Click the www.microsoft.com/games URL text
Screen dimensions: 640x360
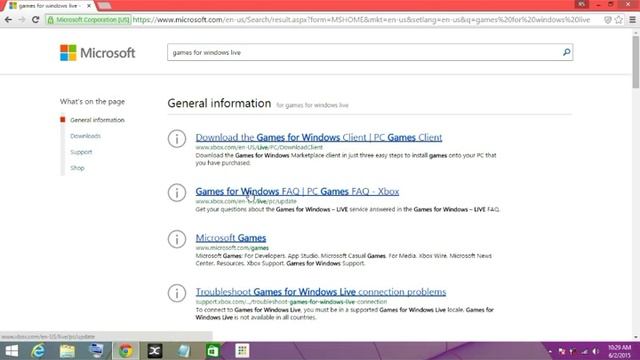tap(232, 248)
